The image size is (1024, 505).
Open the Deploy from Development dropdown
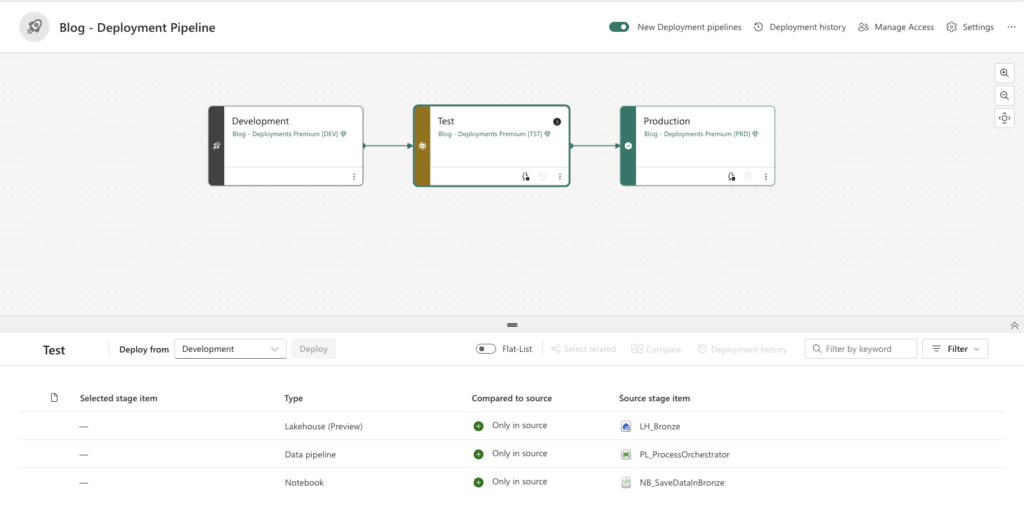(x=230, y=349)
